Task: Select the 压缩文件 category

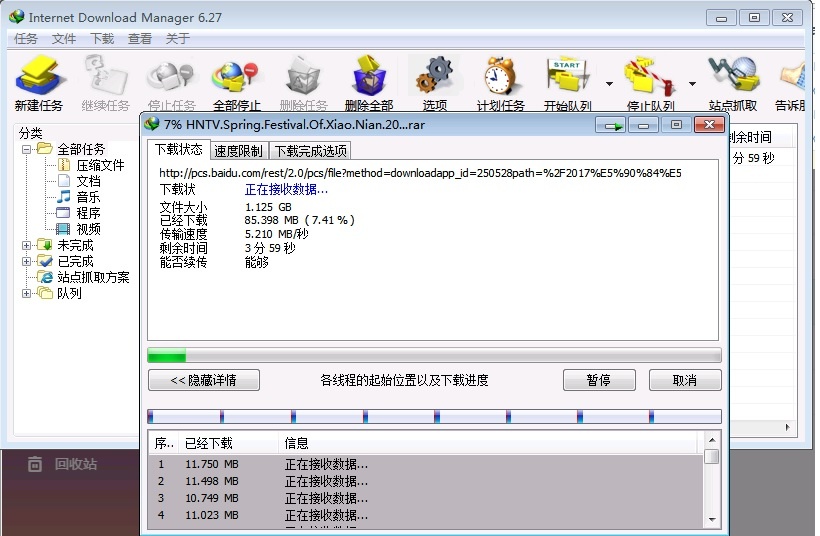Action: tap(100, 165)
